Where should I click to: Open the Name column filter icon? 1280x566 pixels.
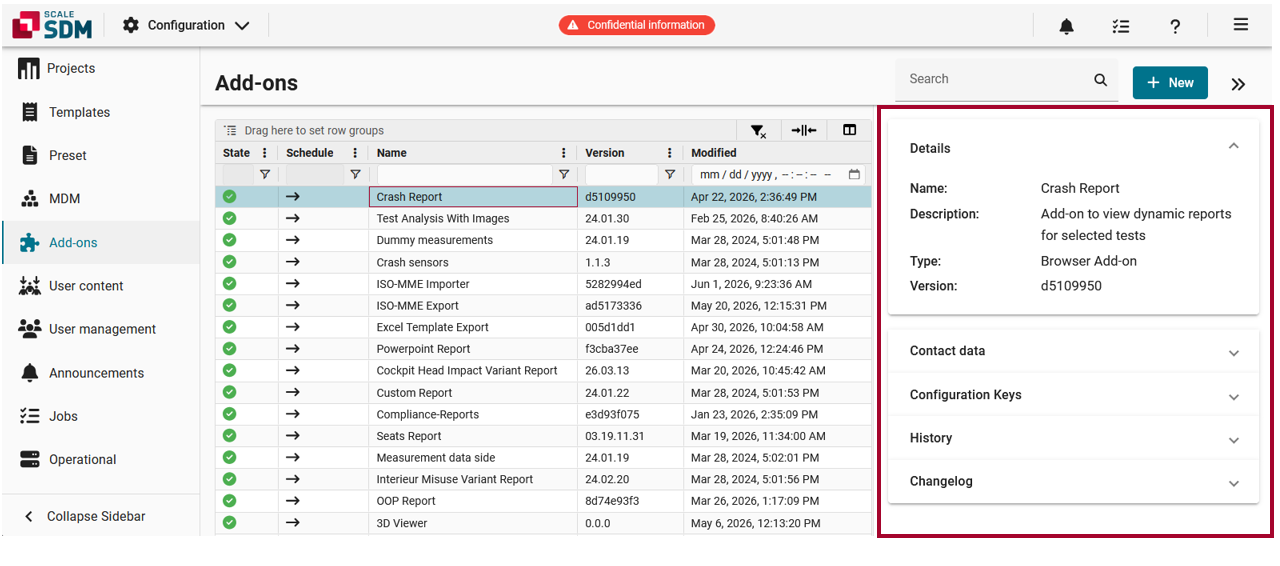[564, 174]
